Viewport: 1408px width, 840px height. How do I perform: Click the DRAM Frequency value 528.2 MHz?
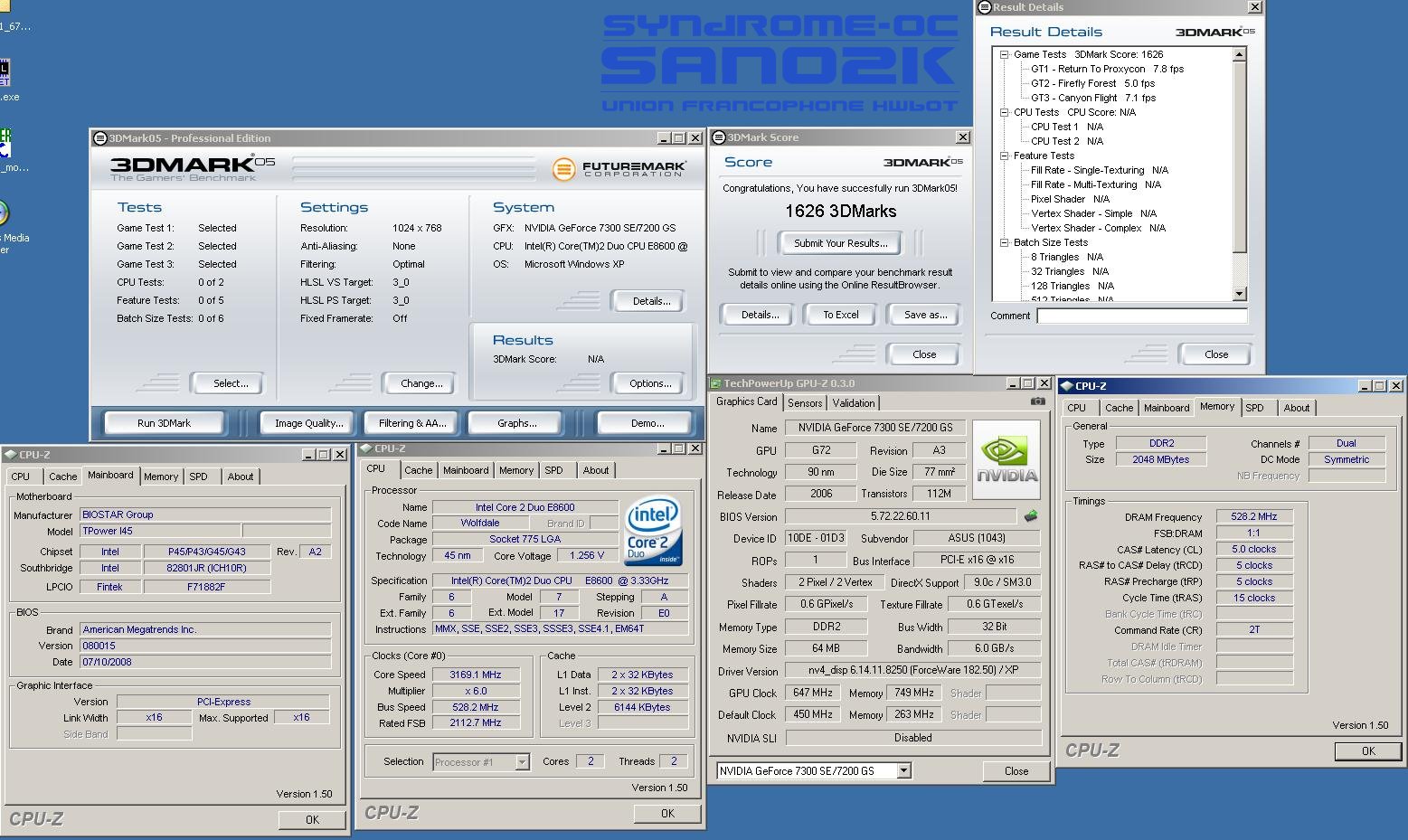click(1253, 516)
